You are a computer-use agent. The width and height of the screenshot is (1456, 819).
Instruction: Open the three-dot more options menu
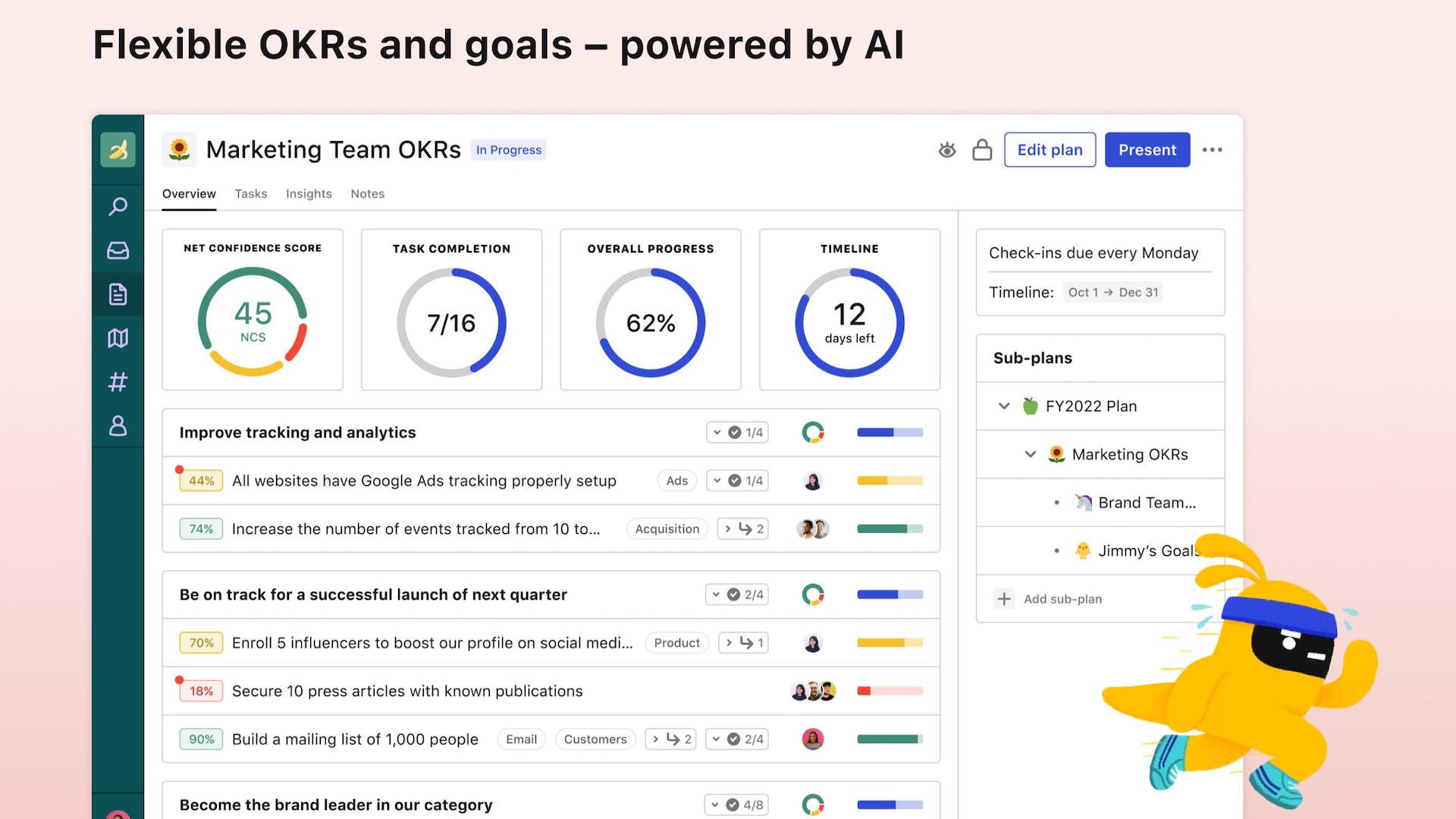1212,149
